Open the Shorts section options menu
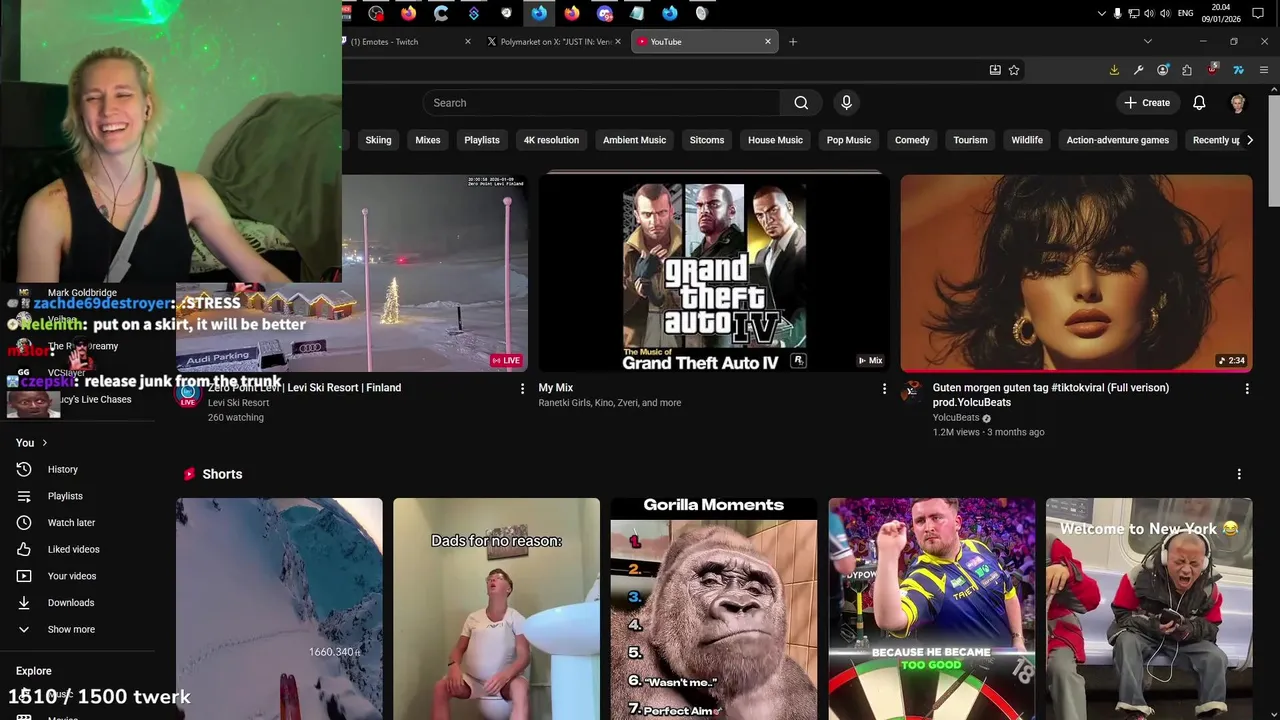This screenshot has width=1280, height=720. (1239, 474)
